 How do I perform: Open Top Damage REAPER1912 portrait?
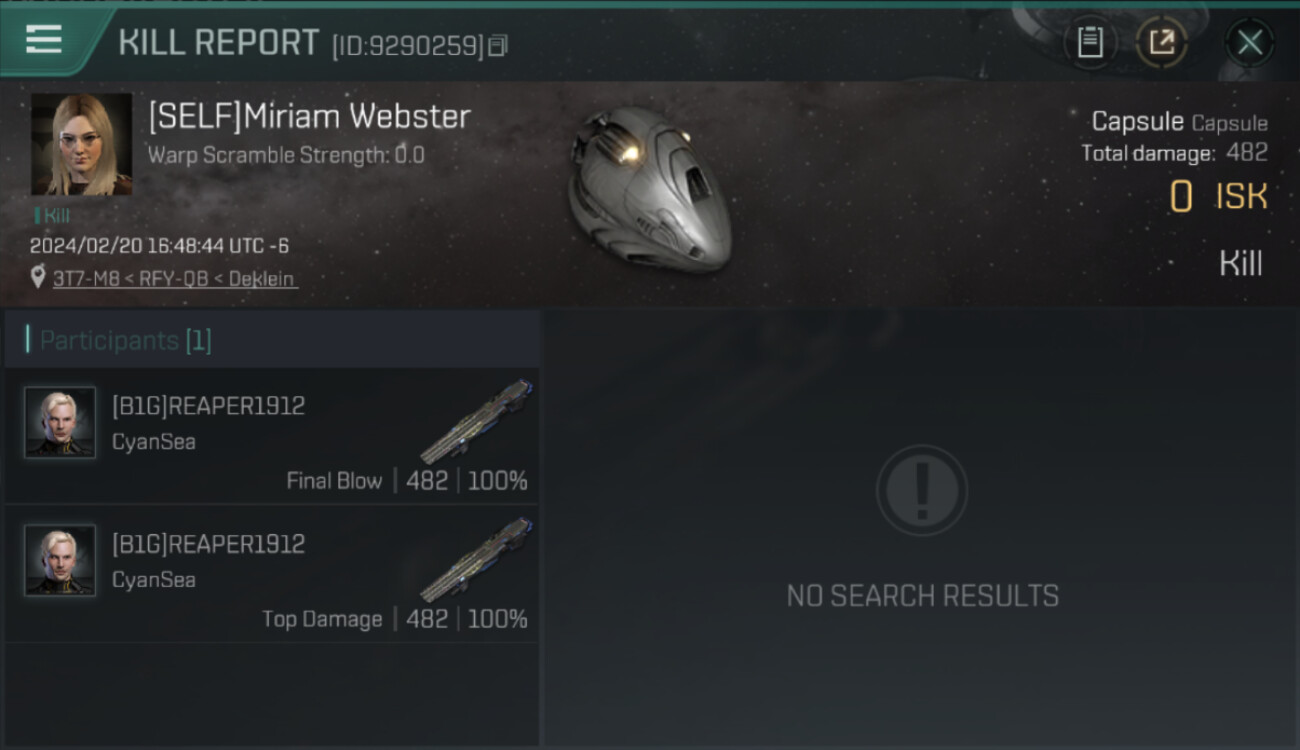click(60, 561)
